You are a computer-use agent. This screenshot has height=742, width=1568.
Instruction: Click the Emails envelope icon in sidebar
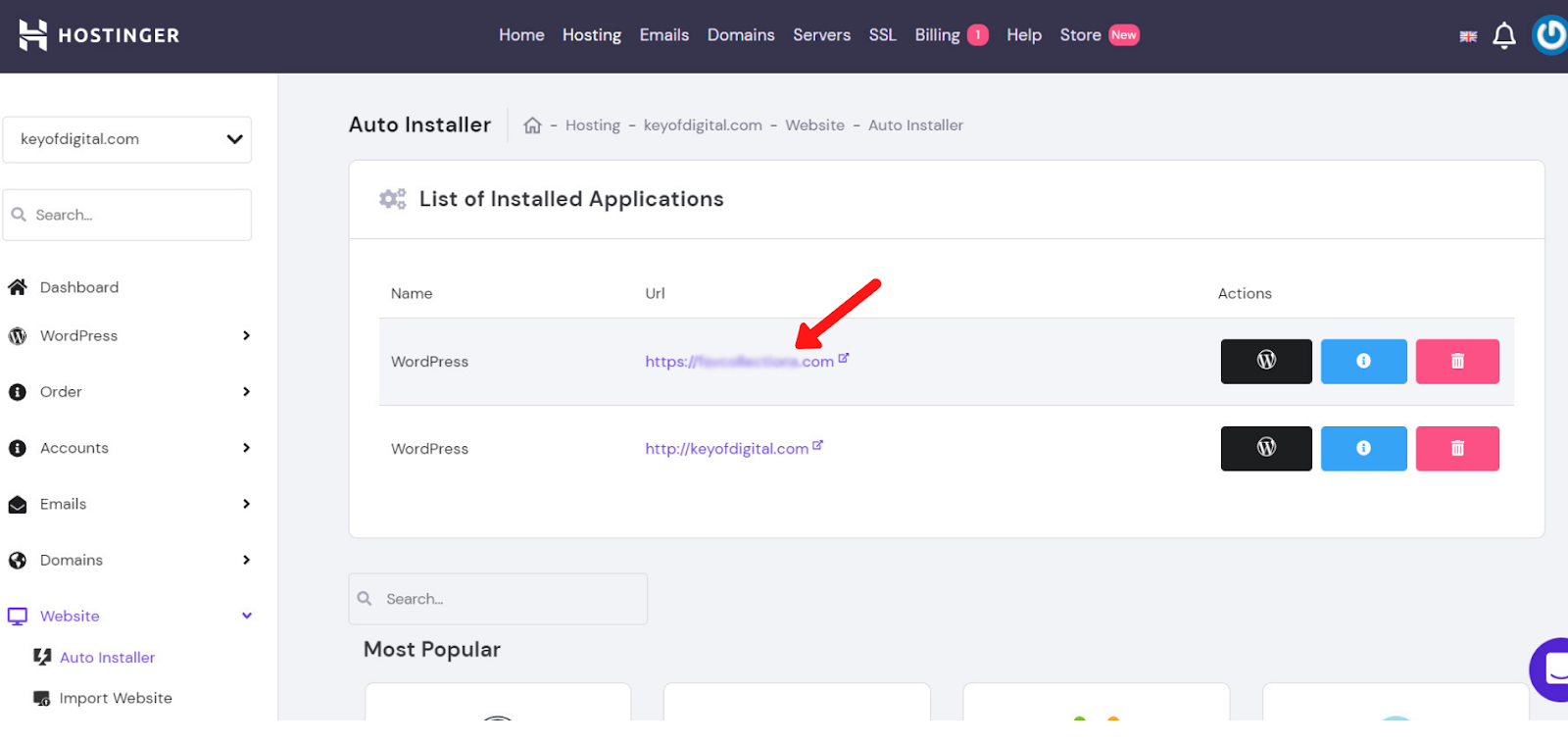[18, 505]
